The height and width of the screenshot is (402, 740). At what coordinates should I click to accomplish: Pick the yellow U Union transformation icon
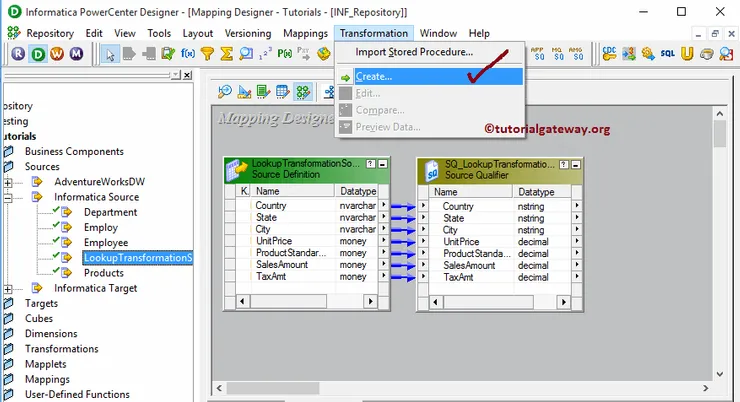pos(687,54)
